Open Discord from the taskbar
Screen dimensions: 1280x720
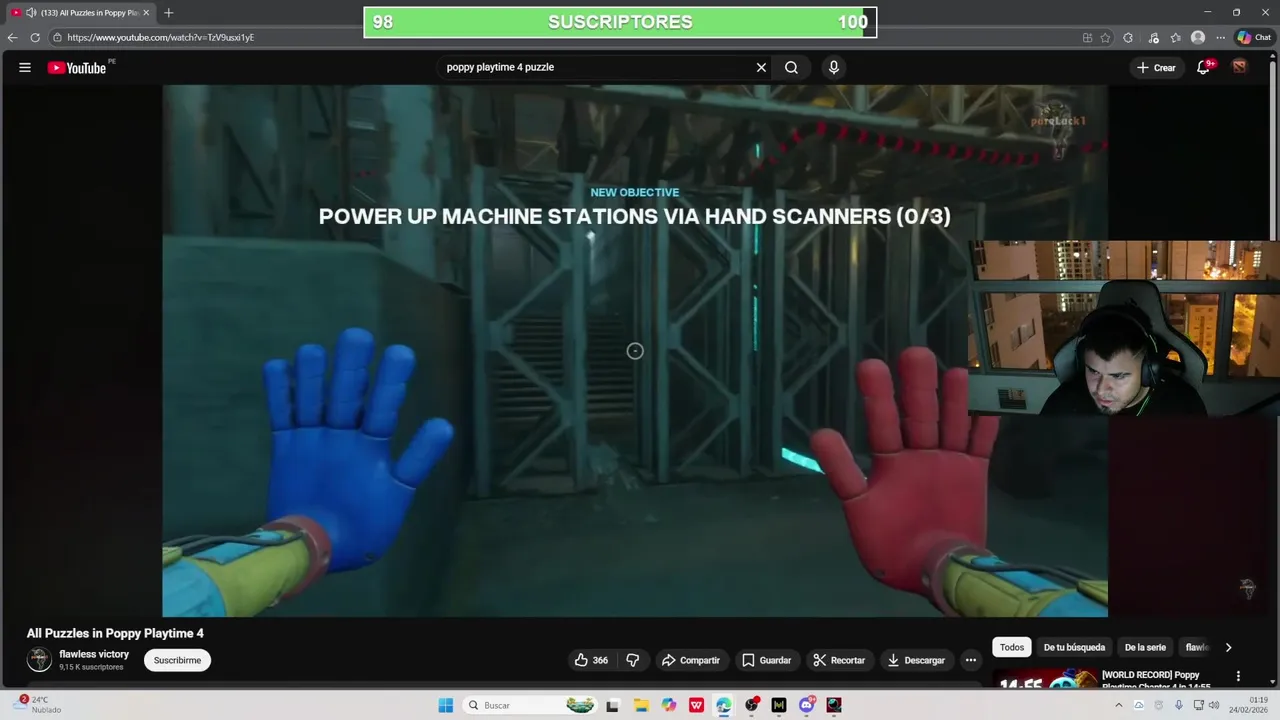[806, 705]
